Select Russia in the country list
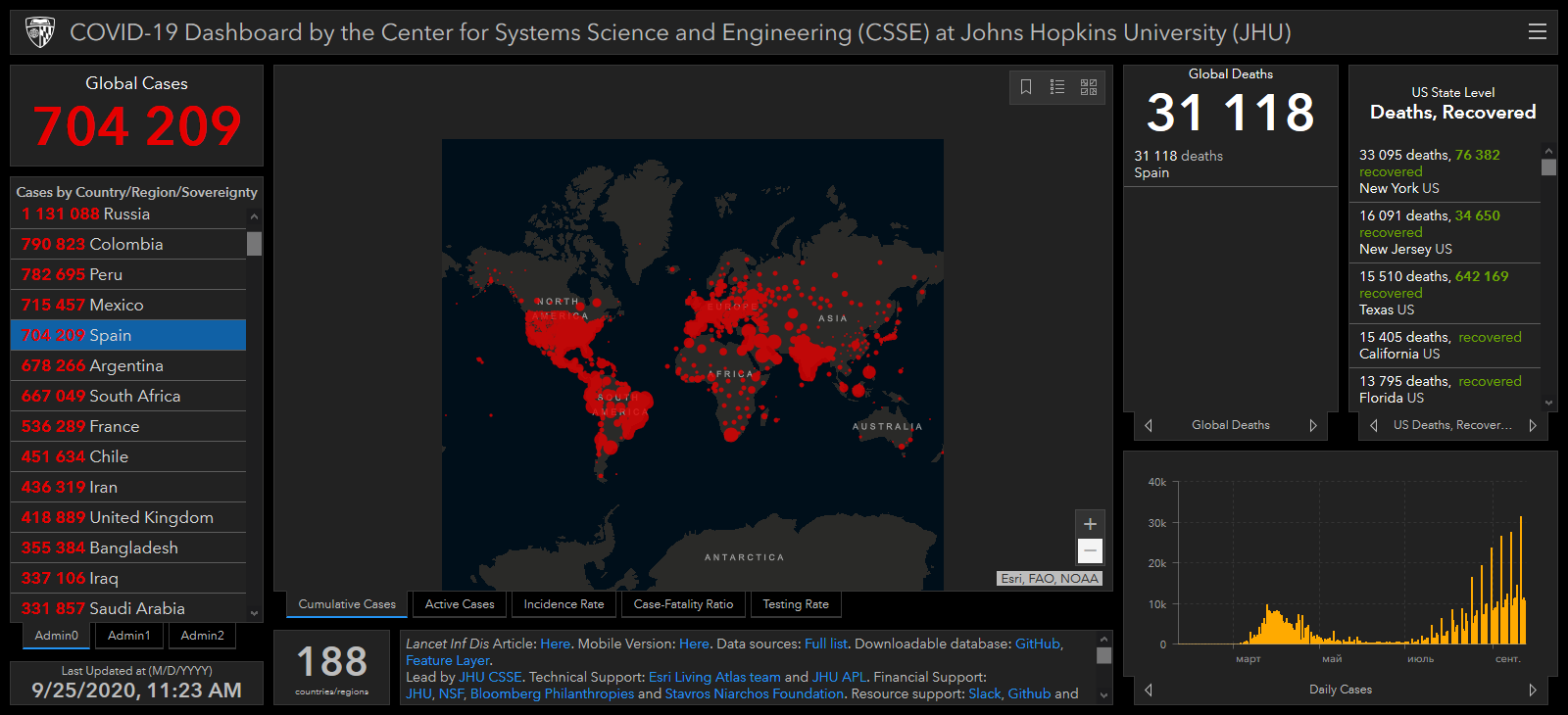 [x=128, y=214]
